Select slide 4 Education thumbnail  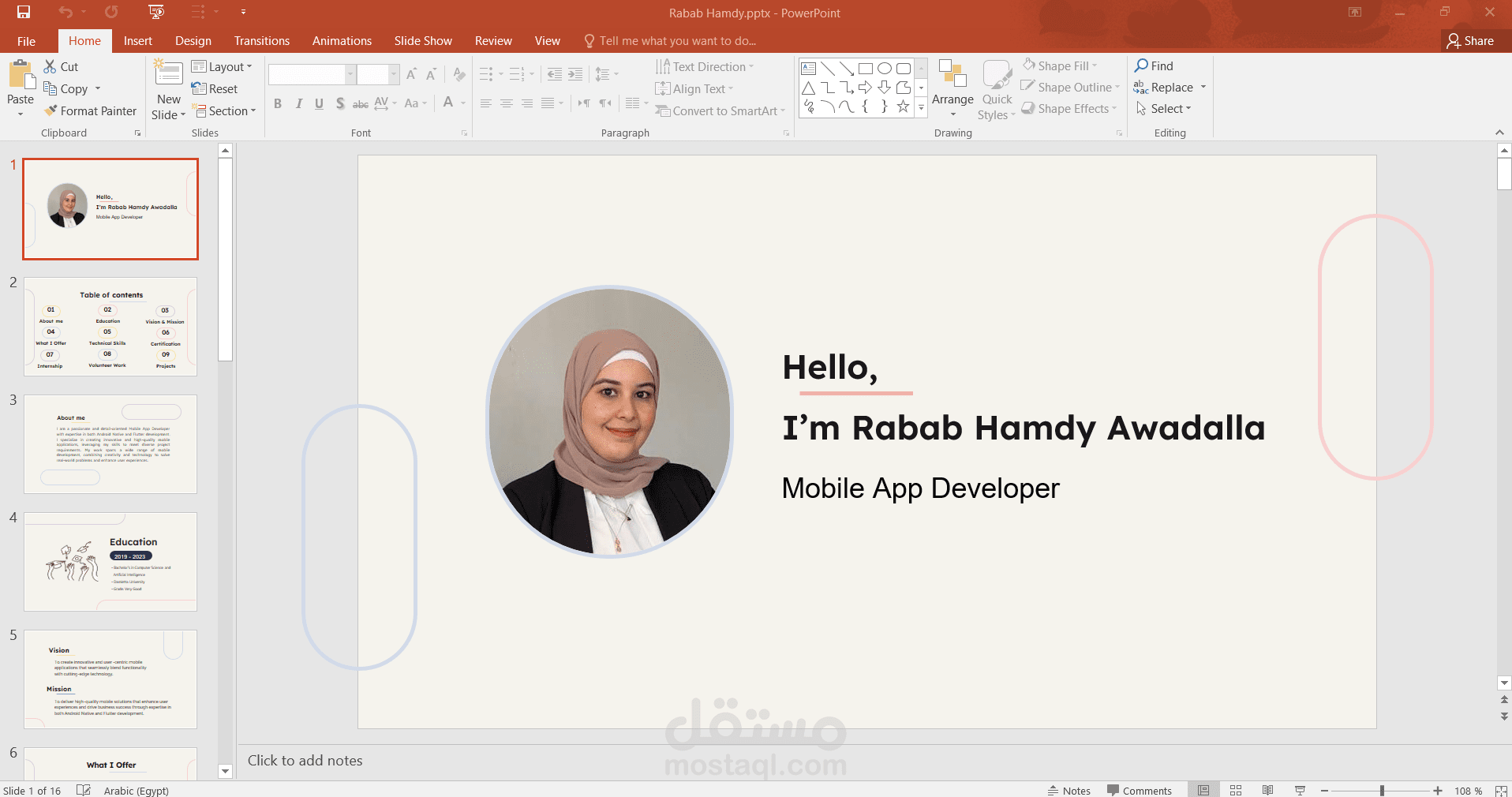(x=110, y=562)
